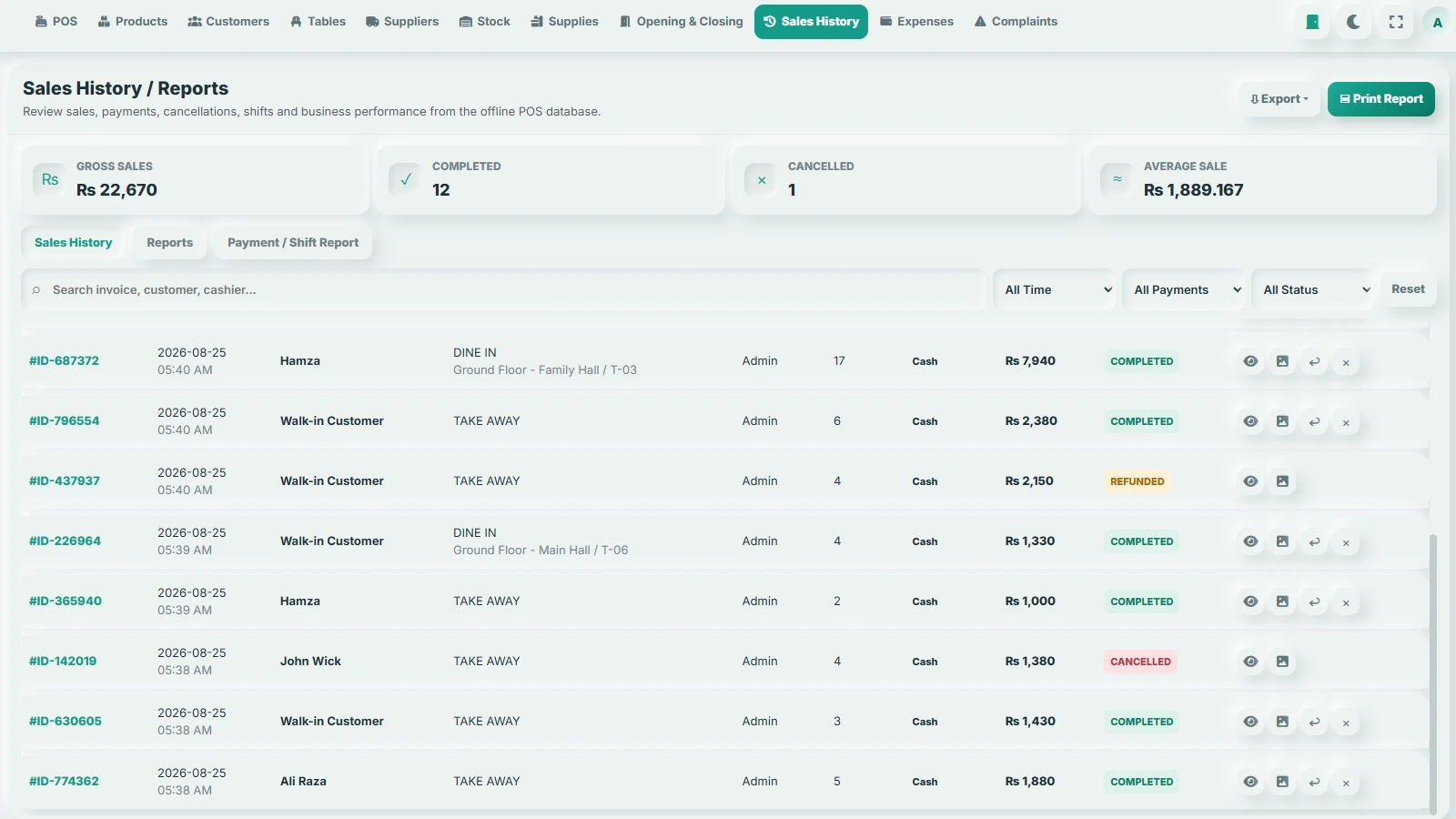The width and height of the screenshot is (1456, 819).
Task: Go to Expenses in the top navigation
Action: (916, 22)
